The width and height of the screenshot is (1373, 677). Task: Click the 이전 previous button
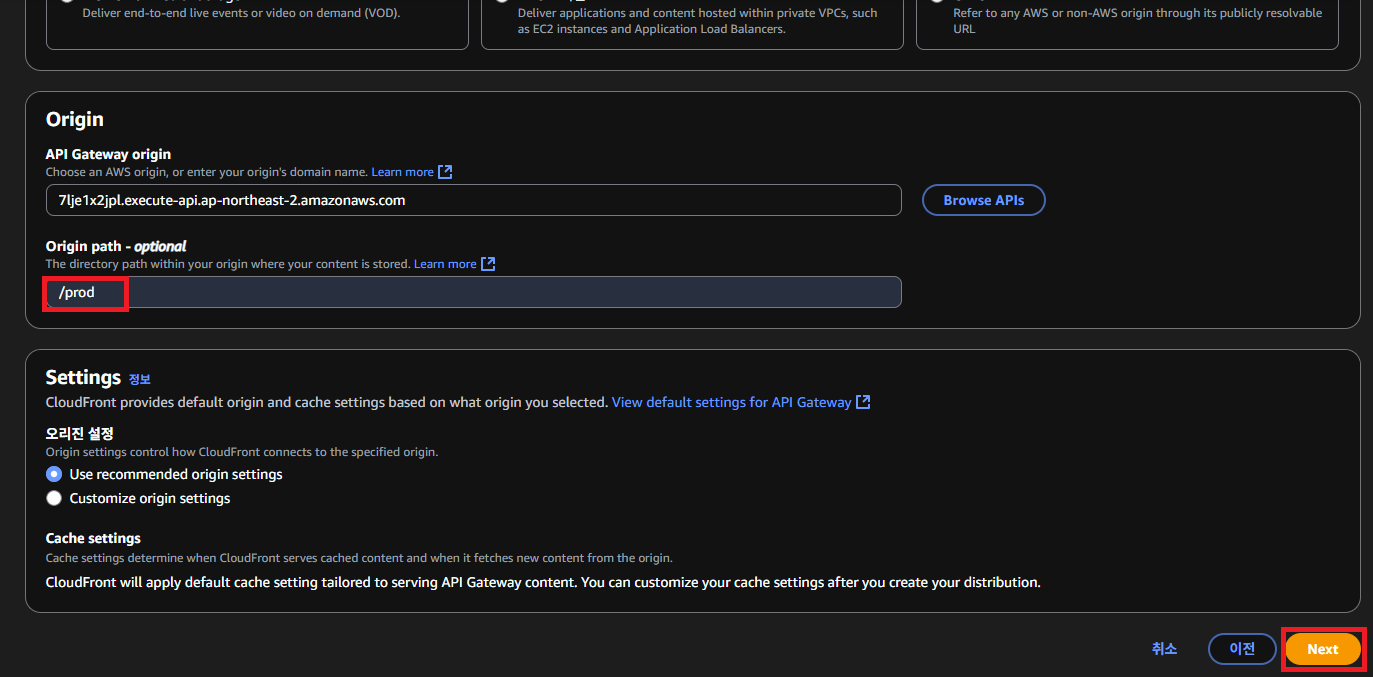(x=1242, y=649)
